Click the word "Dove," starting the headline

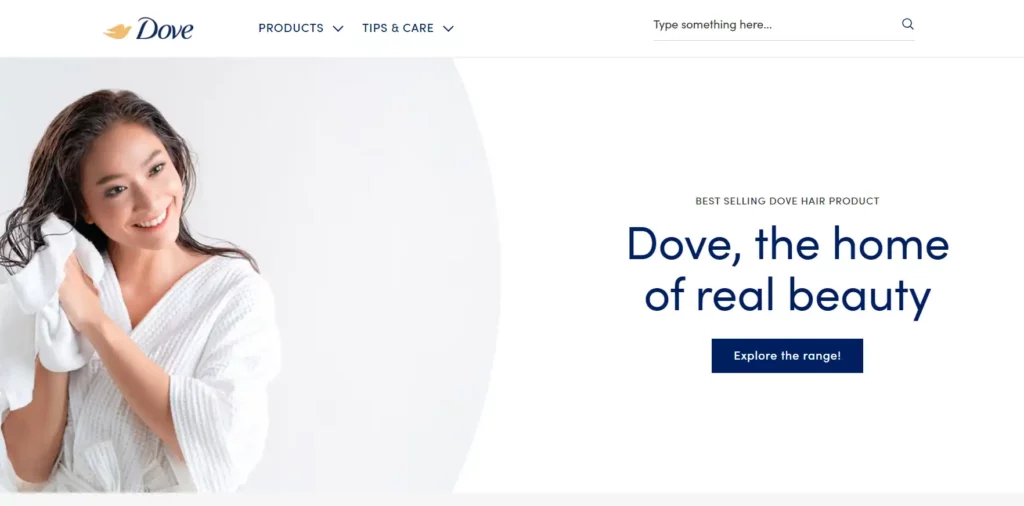(684, 245)
